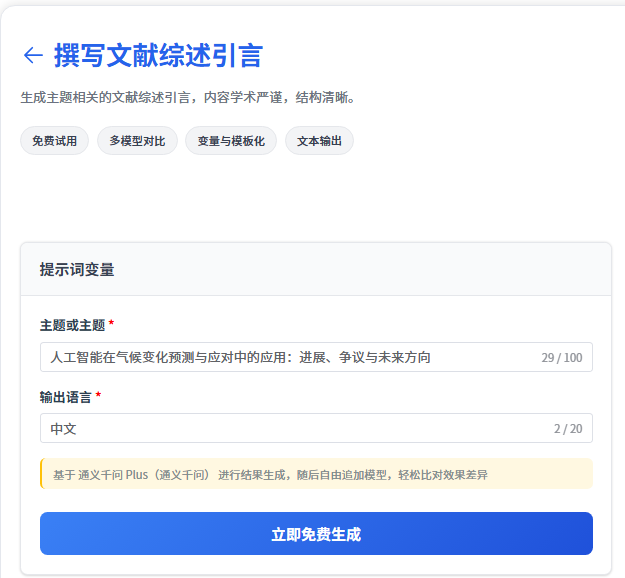Click the yellow left edge of notice banner

pyautogui.click(x=42, y=474)
